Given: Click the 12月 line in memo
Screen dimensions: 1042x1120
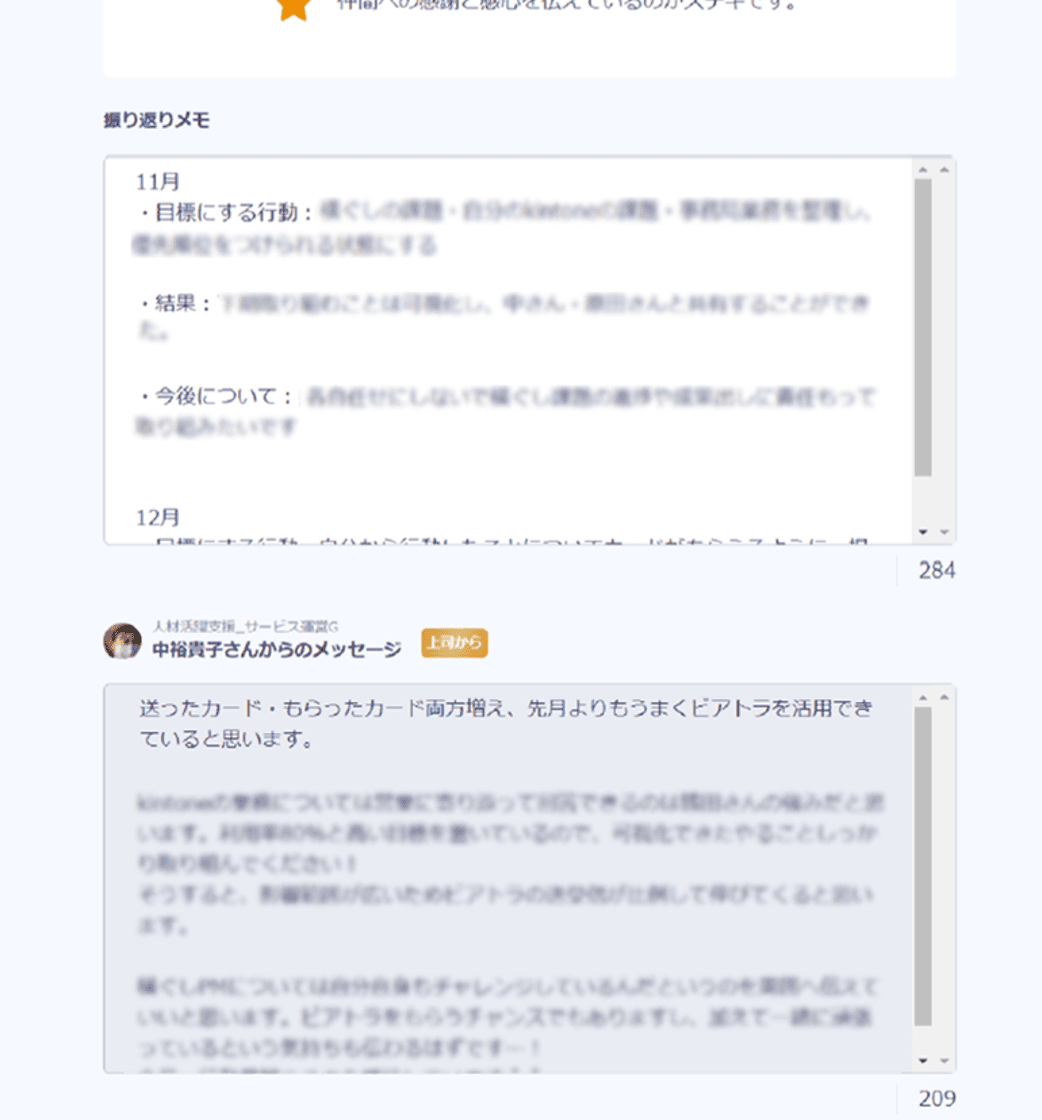Looking at the screenshot, I should pos(158,517).
